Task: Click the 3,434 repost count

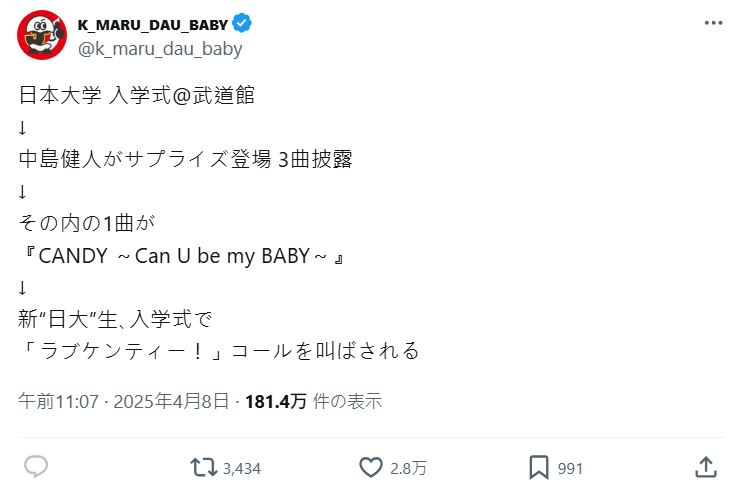Action: pyautogui.click(x=242, y=468)
